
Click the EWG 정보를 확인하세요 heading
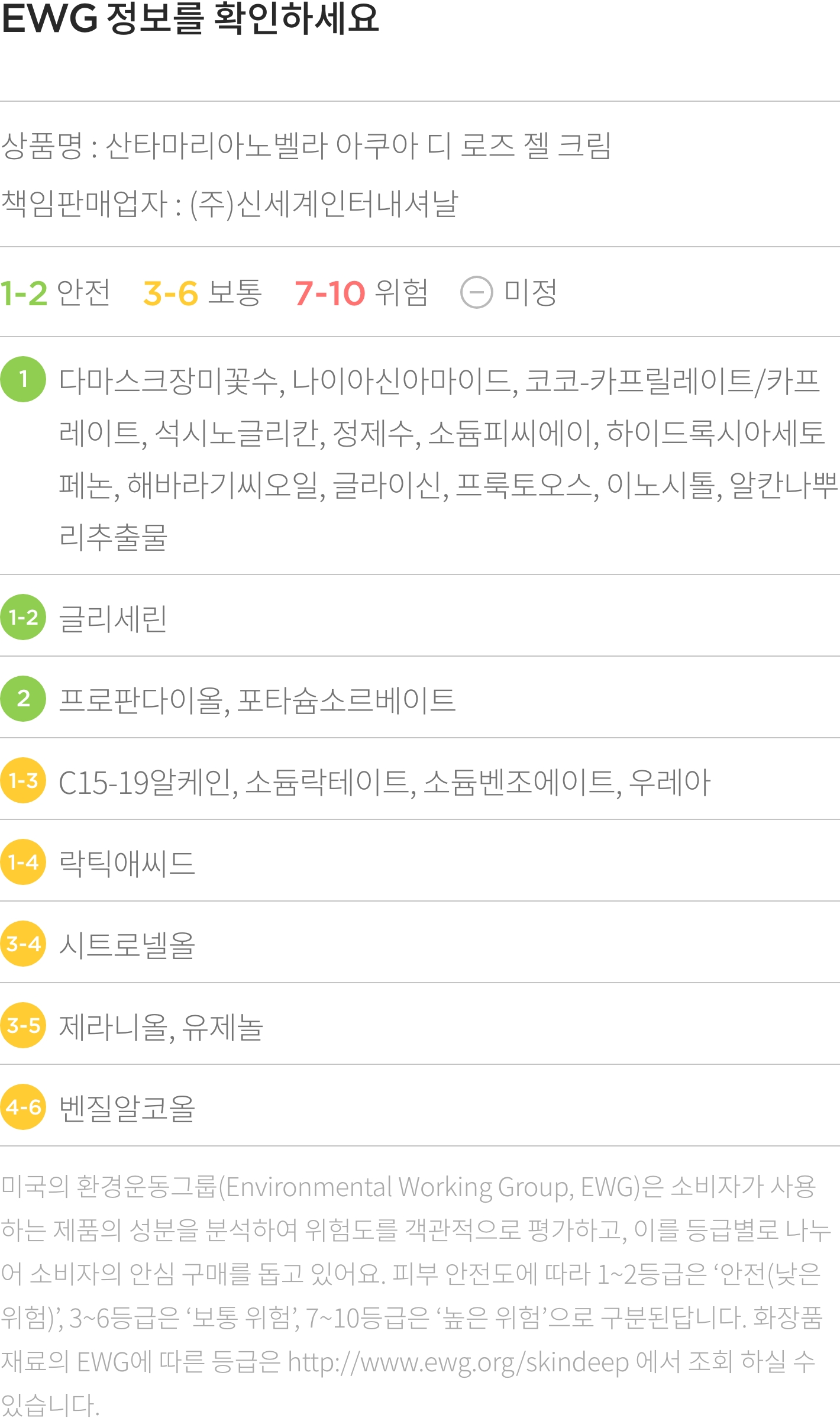click(190, 18)
